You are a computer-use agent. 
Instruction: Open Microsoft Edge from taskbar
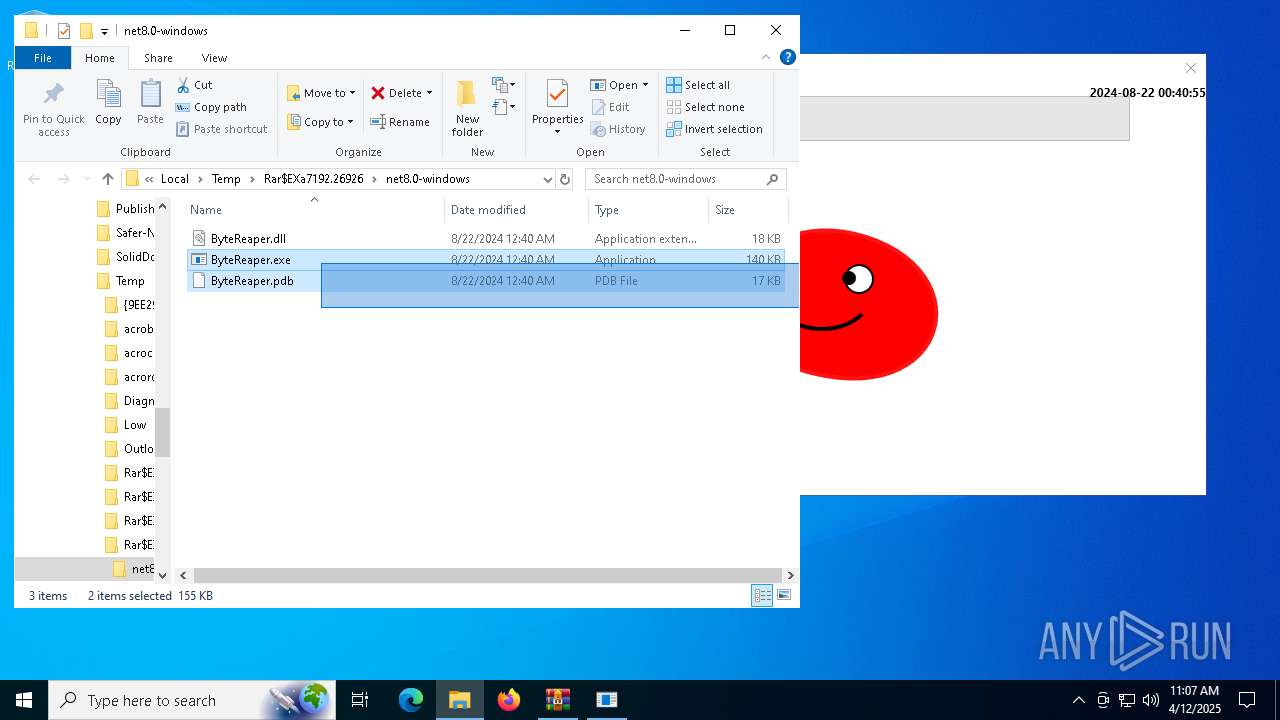click(411, 700)
